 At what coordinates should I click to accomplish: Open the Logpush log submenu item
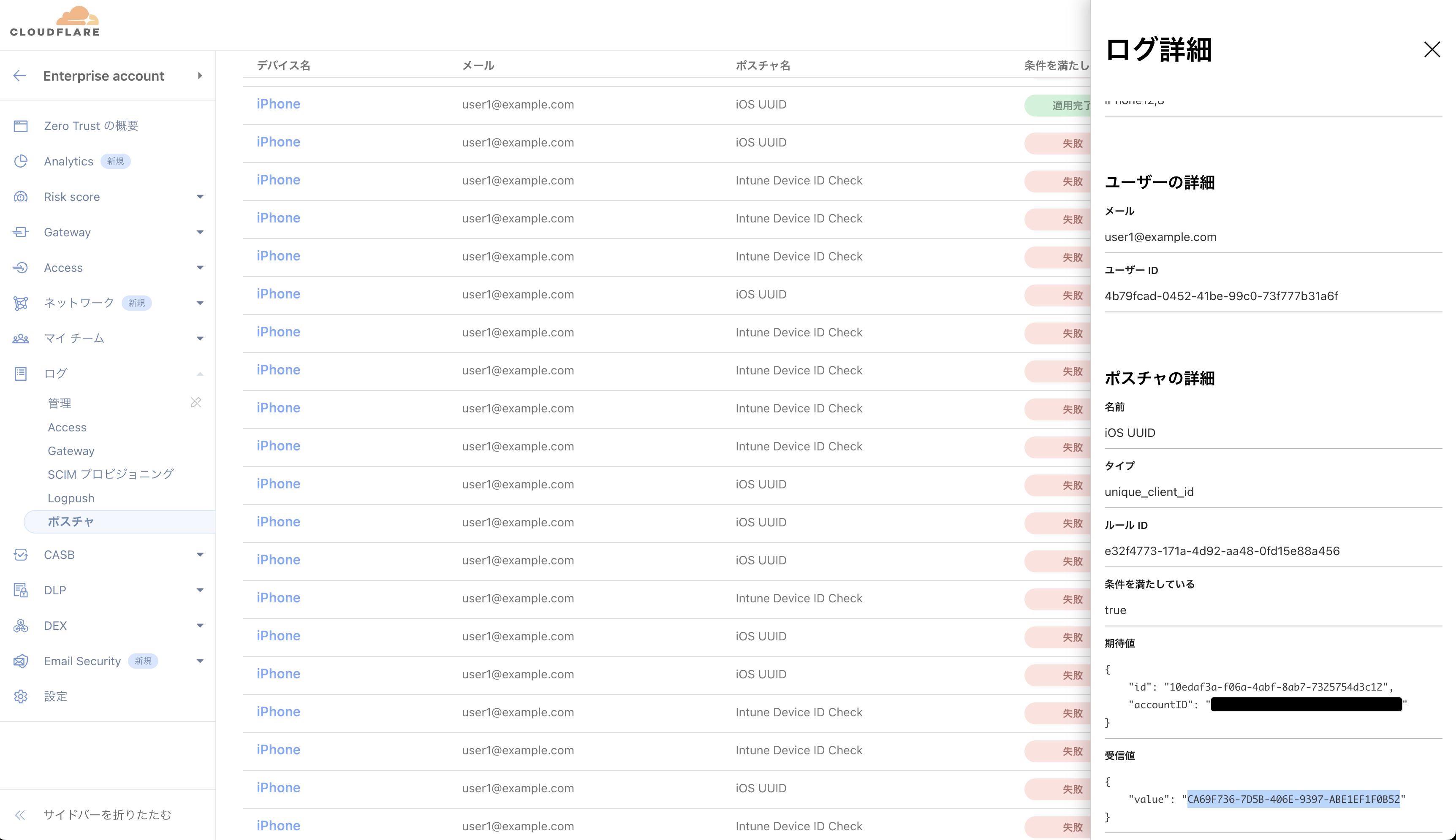(71, 498)
